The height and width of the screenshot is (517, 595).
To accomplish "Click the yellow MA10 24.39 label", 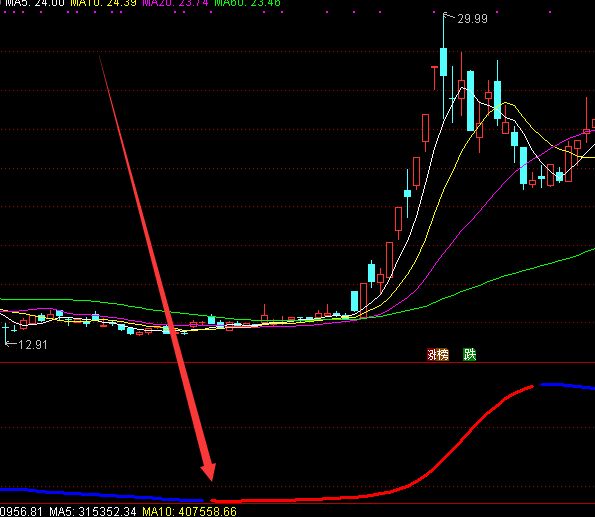I will (x=103, y=3).
